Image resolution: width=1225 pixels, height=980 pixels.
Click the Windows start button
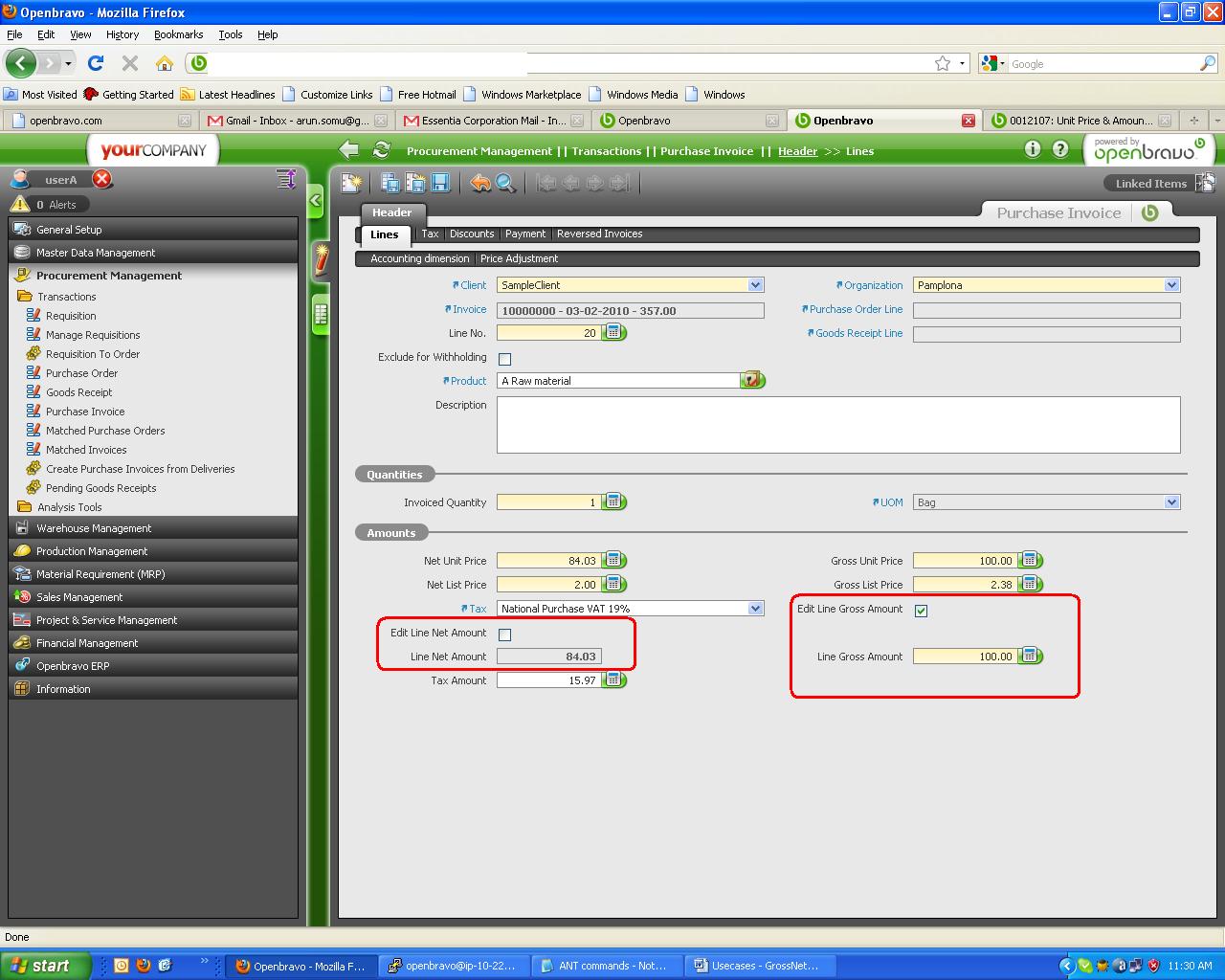pyautogui.click(x=44, y=966)
